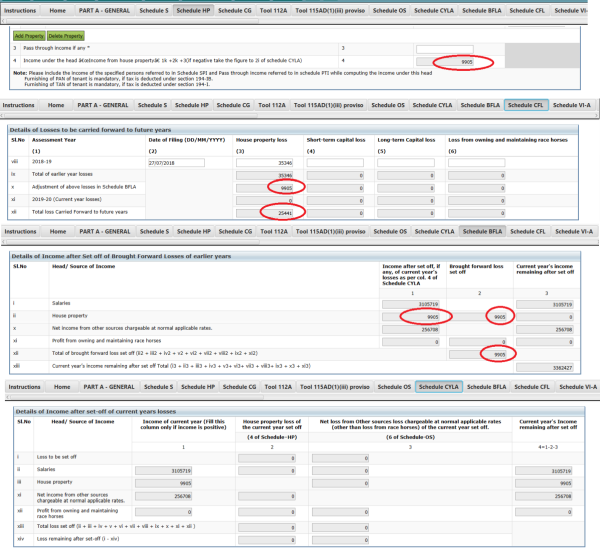Select the highlighted Schedule BFLA tab

[x=482, y=232]
